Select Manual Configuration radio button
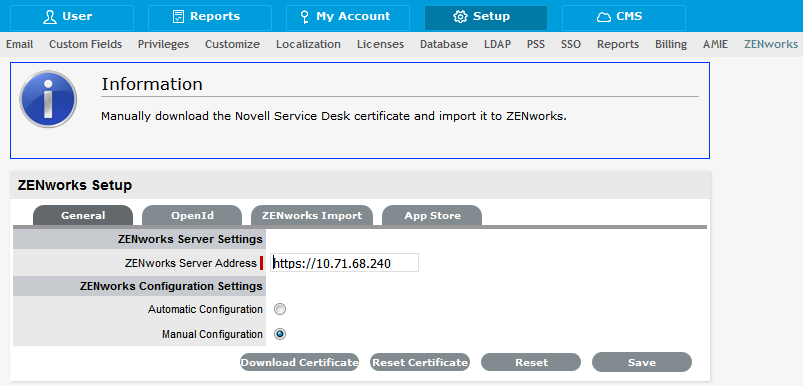 pyautogui.click(x=280, y=334)
